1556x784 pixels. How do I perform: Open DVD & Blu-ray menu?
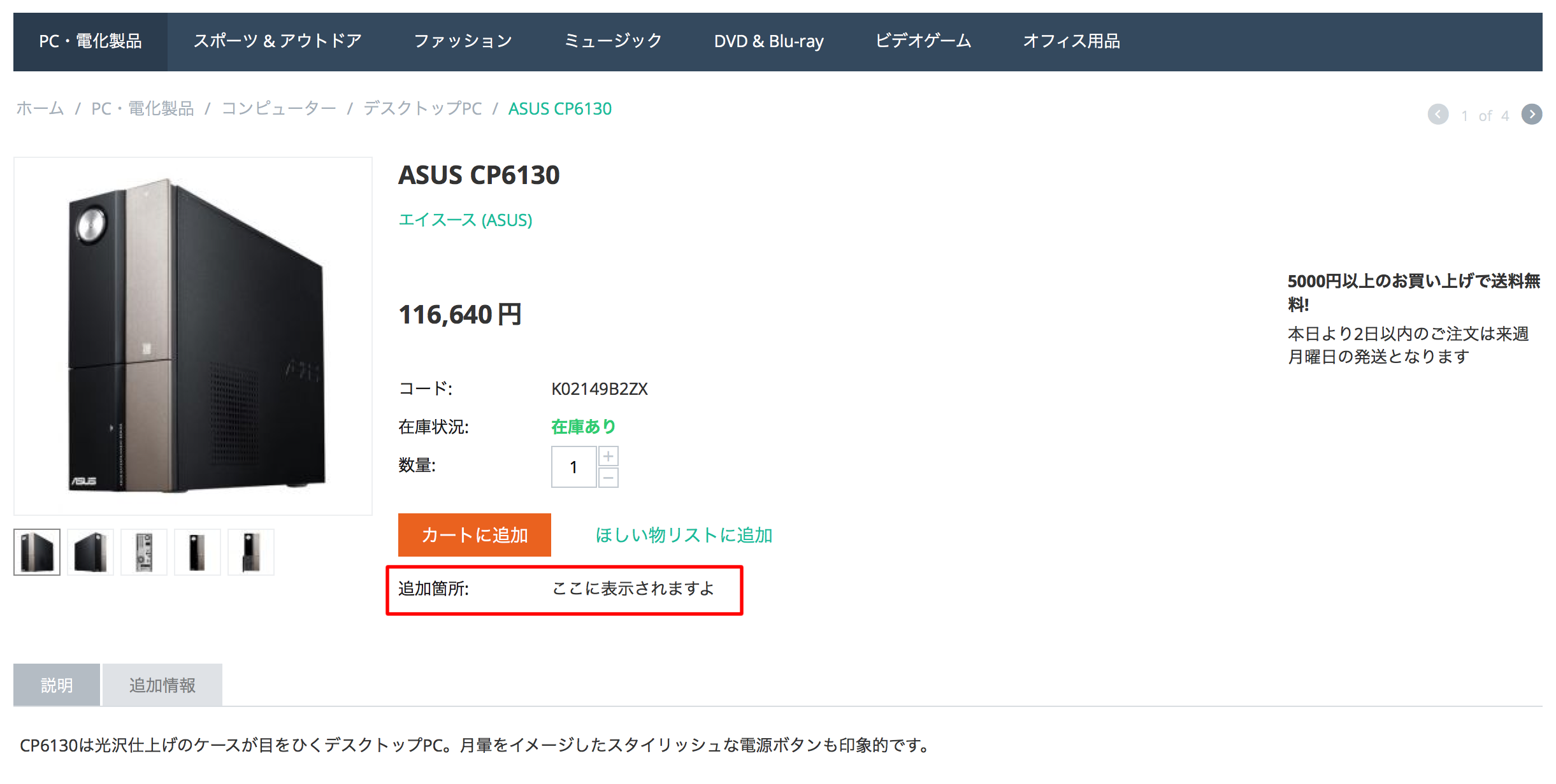coord(768,41)
